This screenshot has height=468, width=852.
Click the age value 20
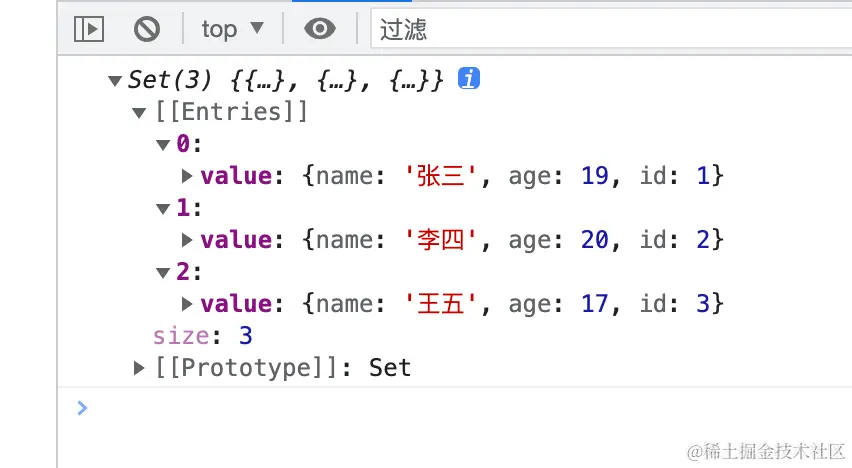point(594,240)
